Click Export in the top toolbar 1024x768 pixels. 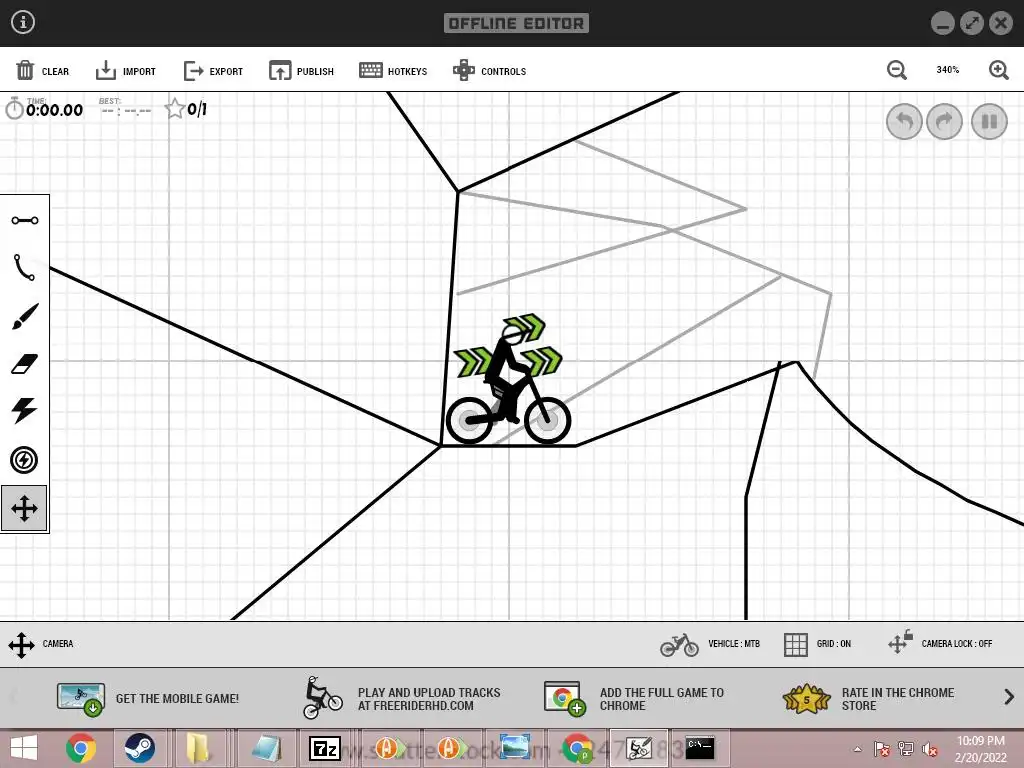click(213, 71)
